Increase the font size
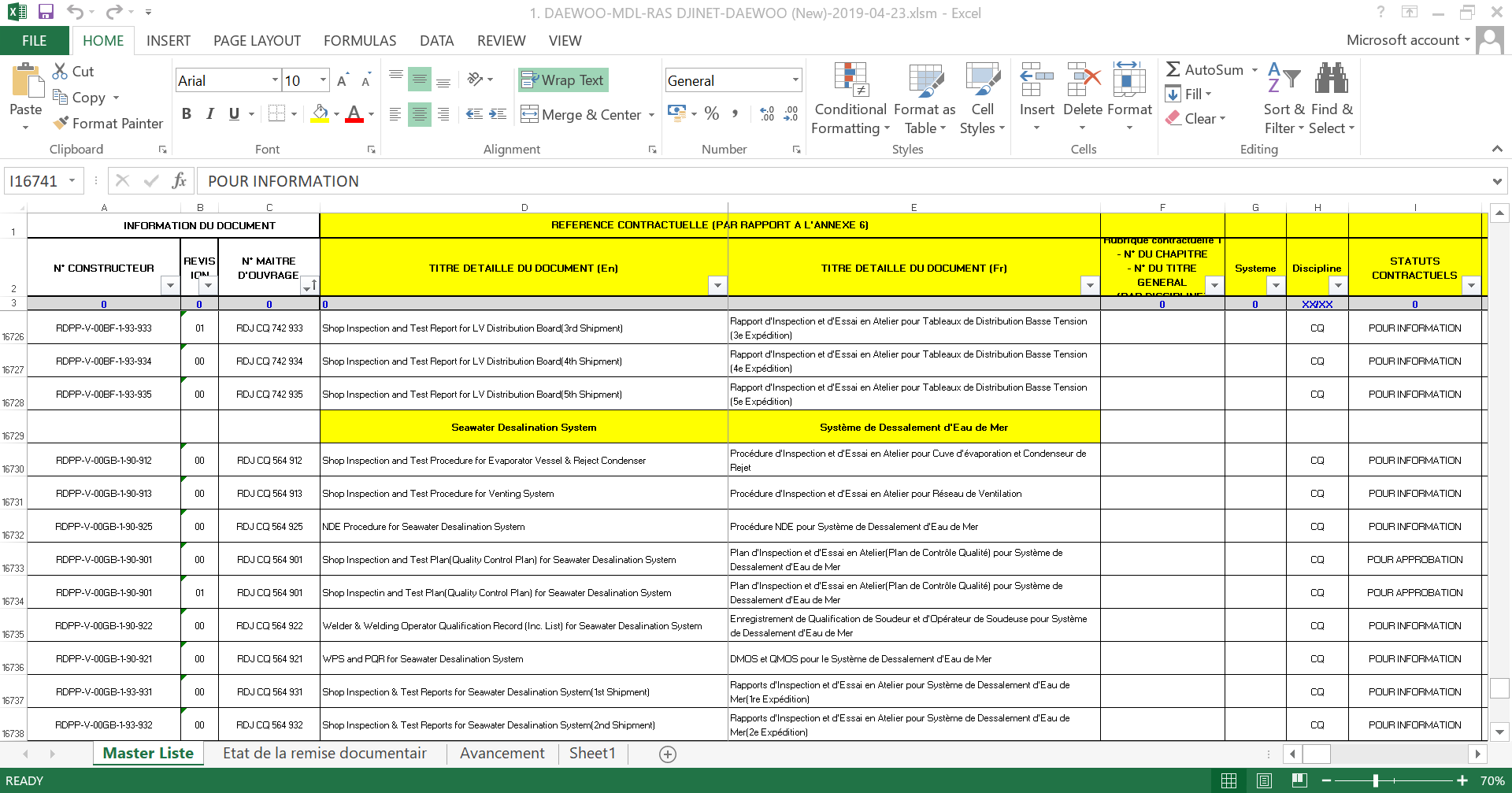 (x=342, y=80)
